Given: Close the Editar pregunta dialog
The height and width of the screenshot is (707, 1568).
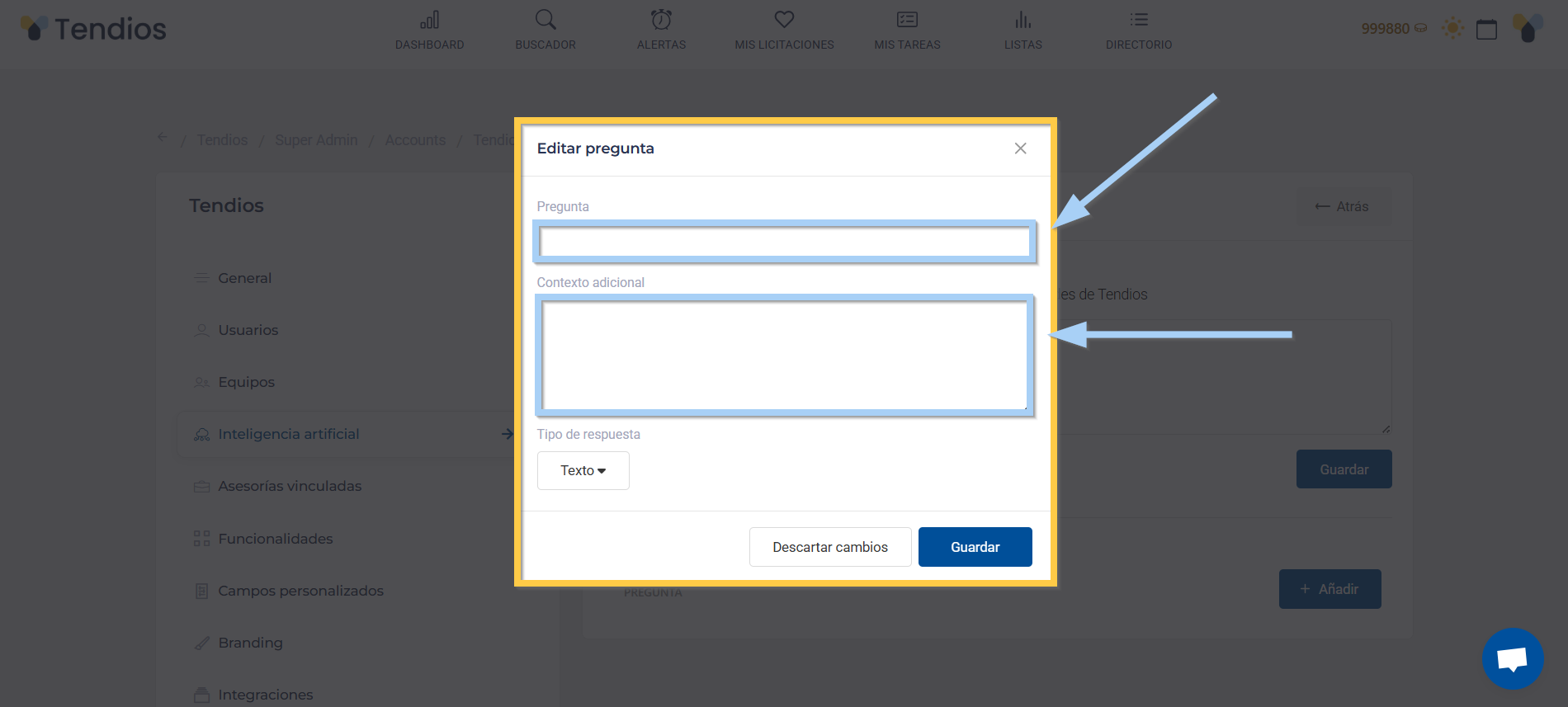Looking at the screenshot, I should coord(1020,148).
